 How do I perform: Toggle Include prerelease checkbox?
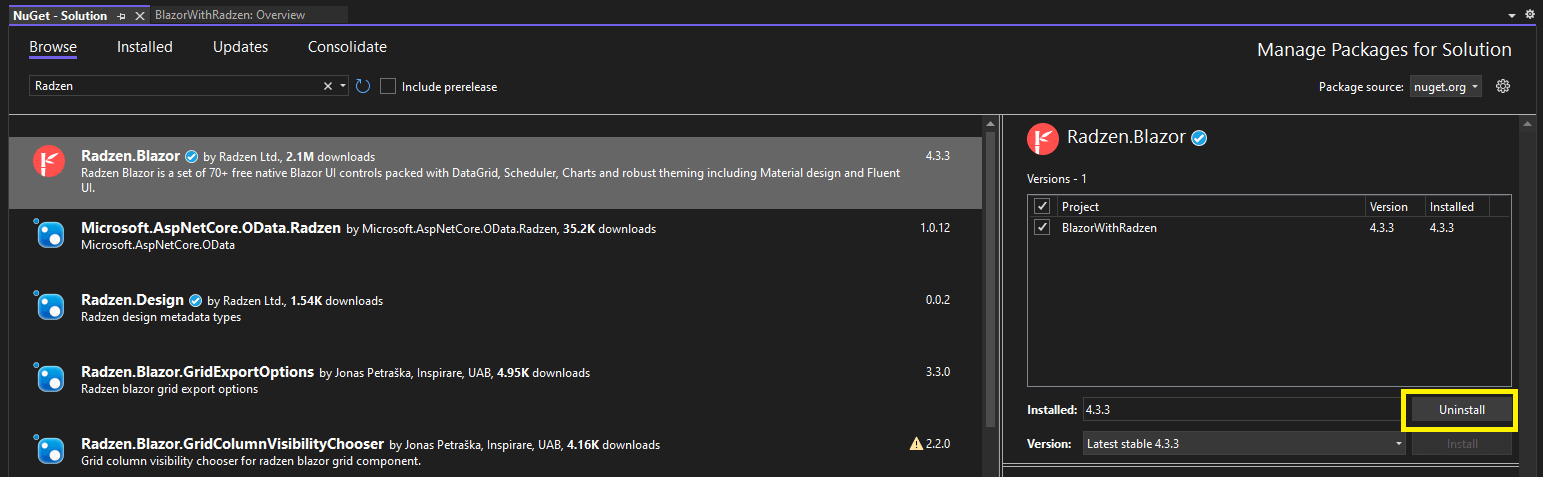[388, 87]
